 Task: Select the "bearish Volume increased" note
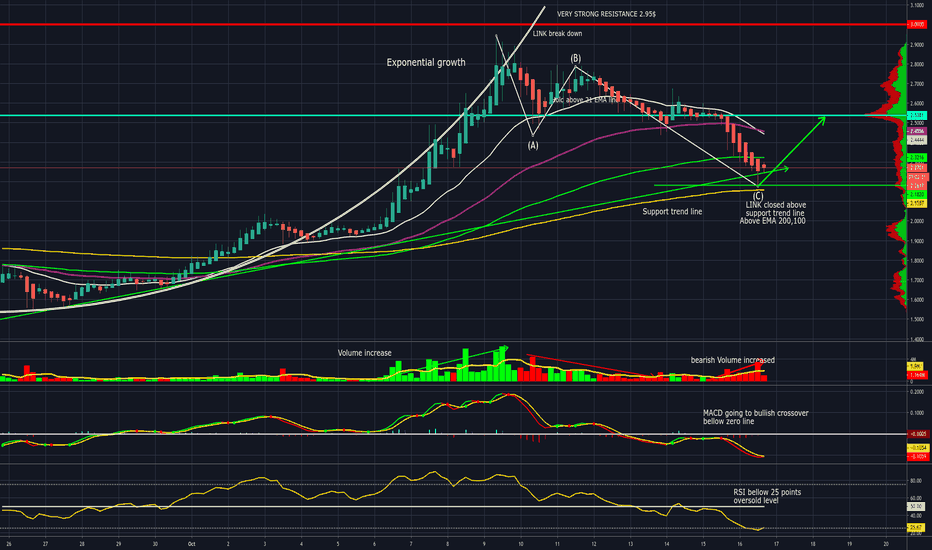[x=732, y=360]
